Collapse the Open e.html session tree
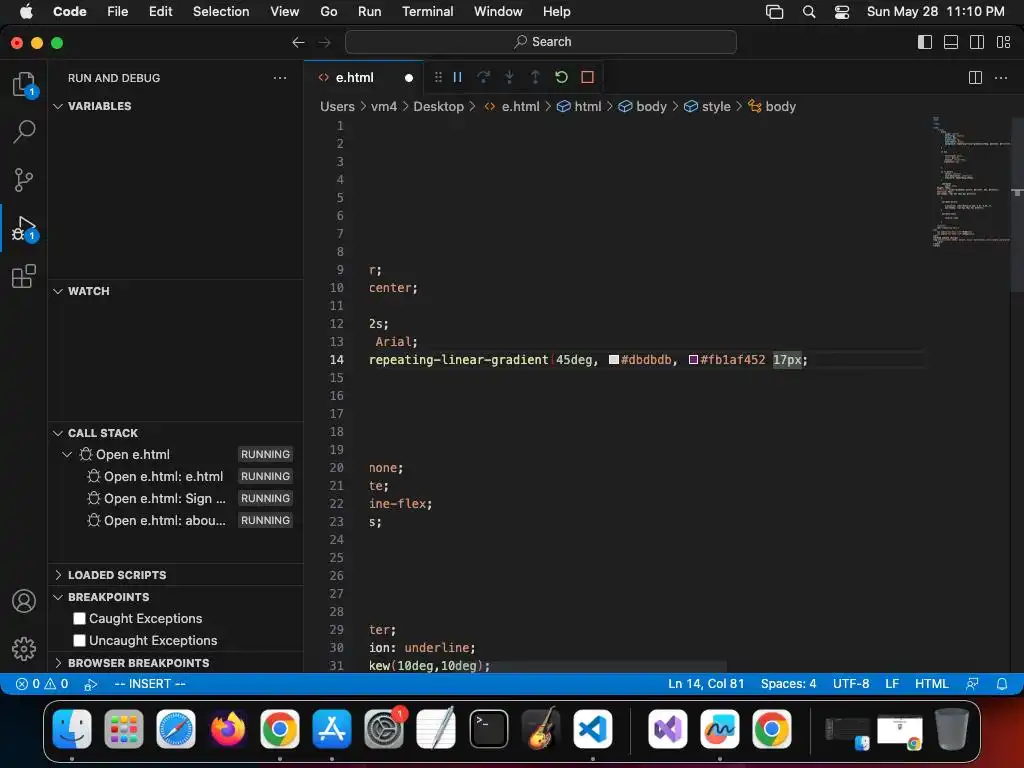Viewport: 1024px width, 768px height. [x=67, y=455]
